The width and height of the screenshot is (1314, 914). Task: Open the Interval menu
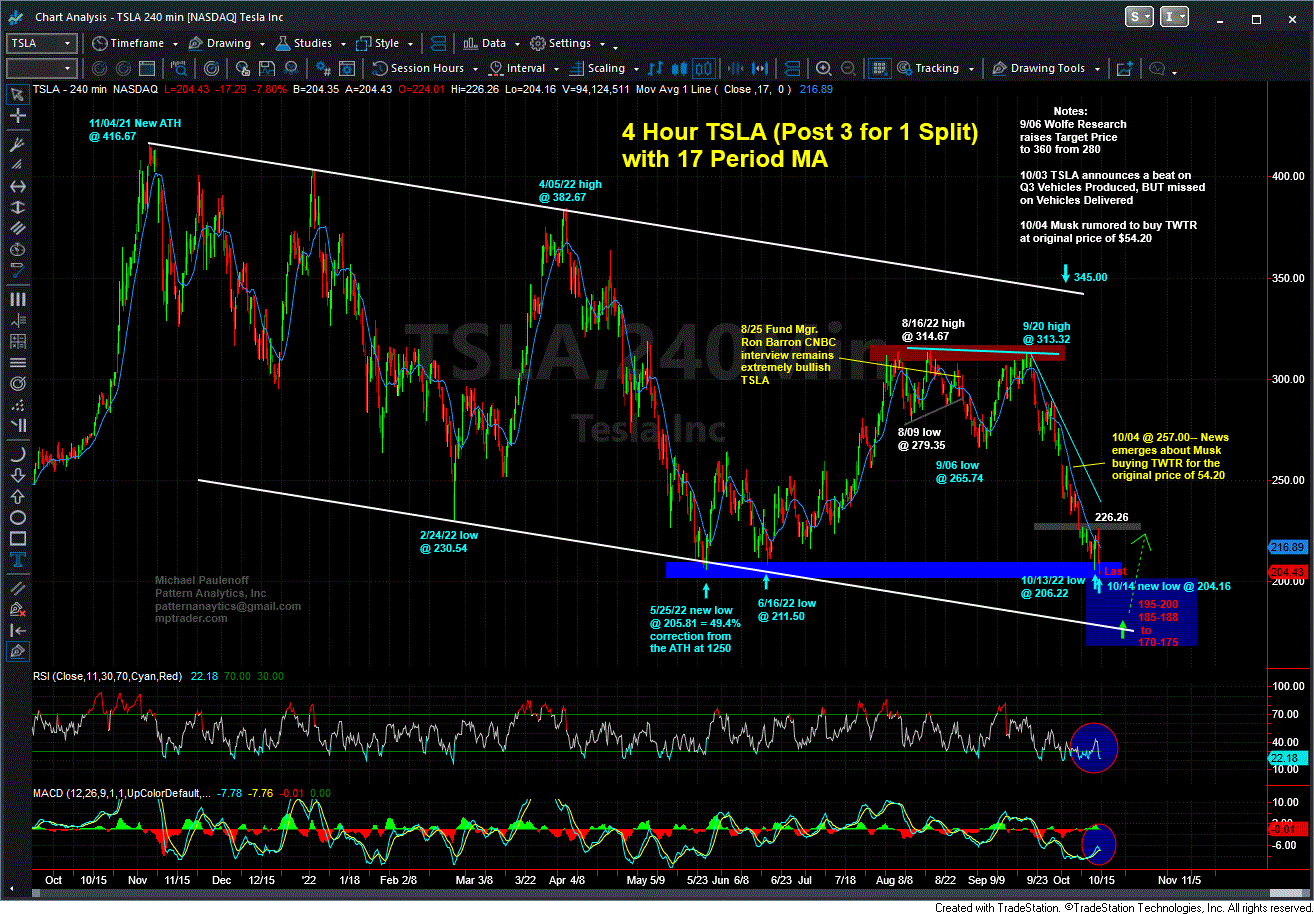pos(522,69)
